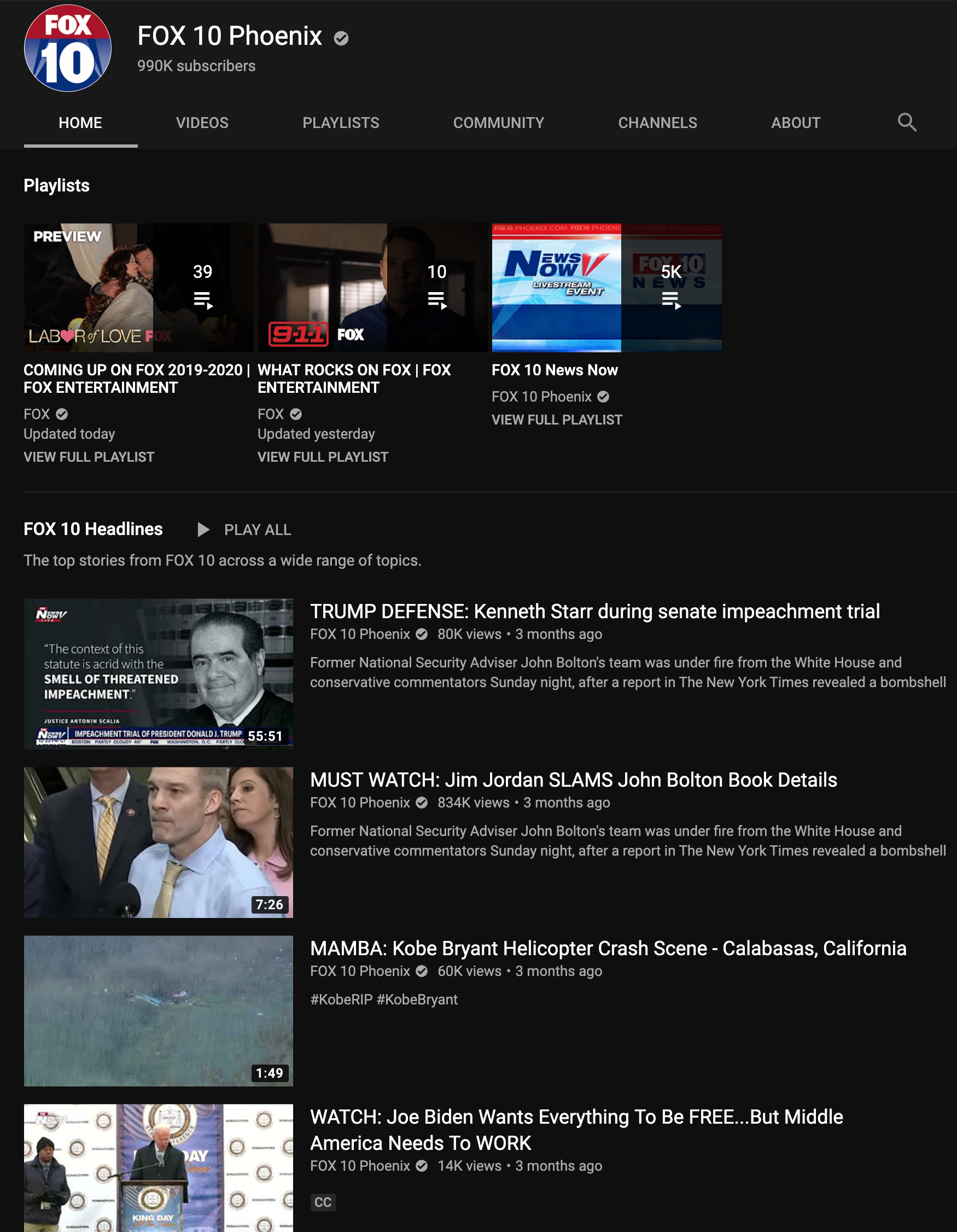
Task: Play the Kobe Bryant crash scene thumbnail
Action: [x=159, y=1011]
